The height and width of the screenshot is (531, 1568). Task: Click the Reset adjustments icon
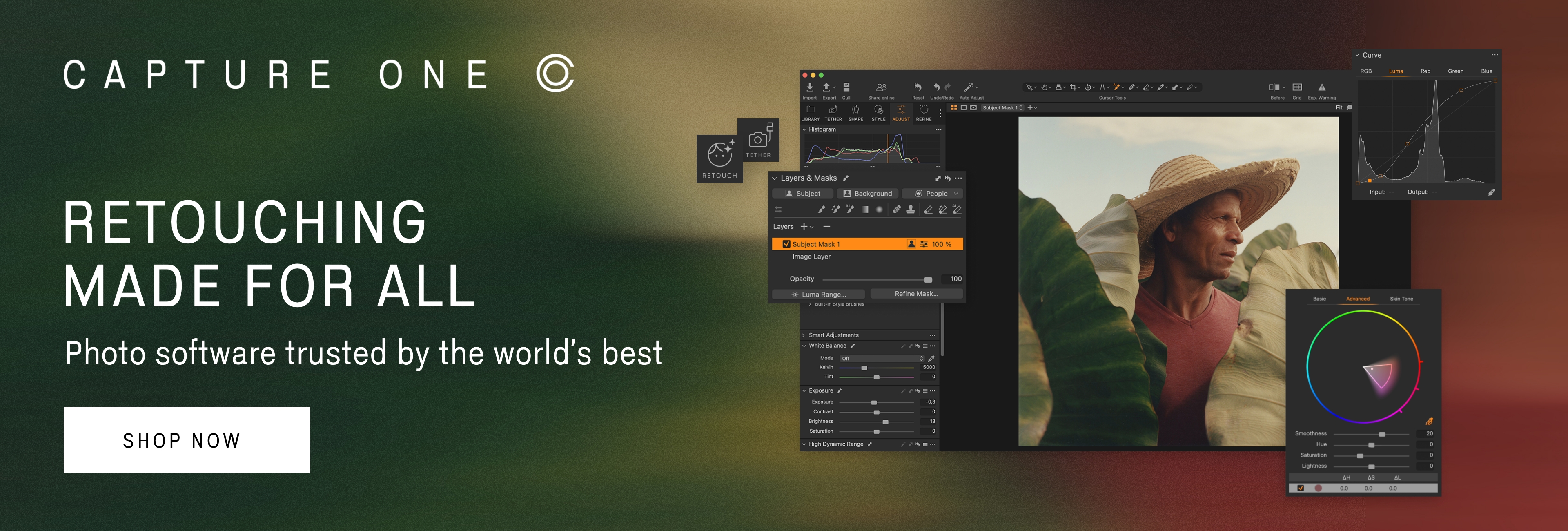pos(918,87)
